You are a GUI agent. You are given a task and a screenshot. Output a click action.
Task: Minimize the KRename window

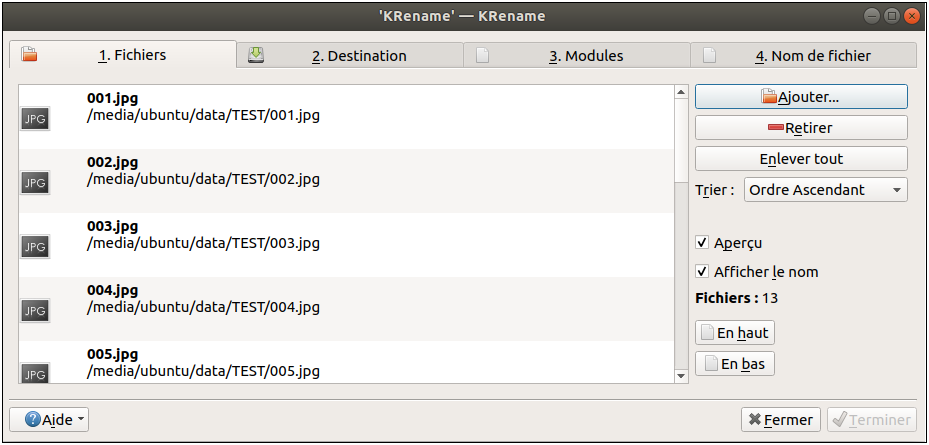click(872, 17)
